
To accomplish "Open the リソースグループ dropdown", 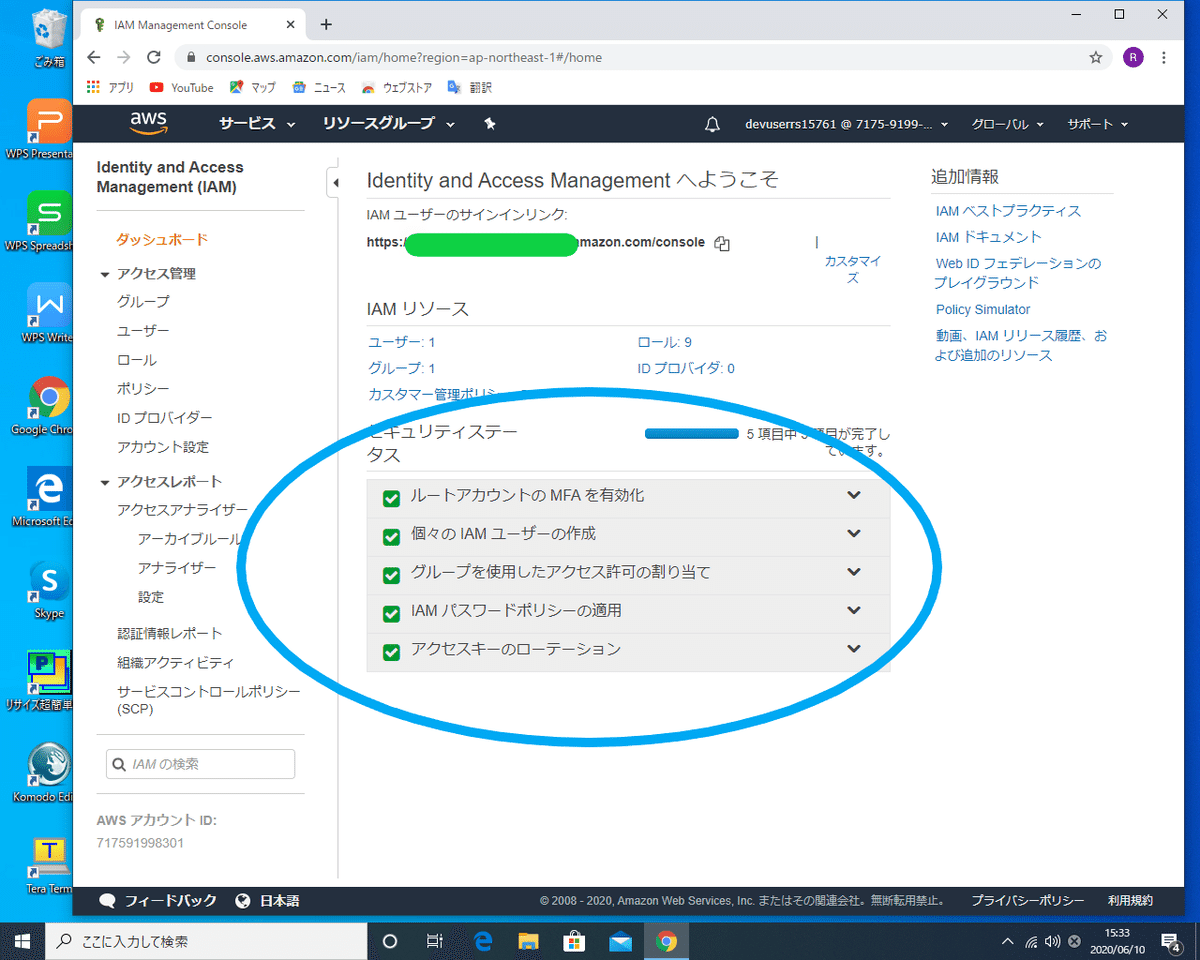I will coord(389,124).
